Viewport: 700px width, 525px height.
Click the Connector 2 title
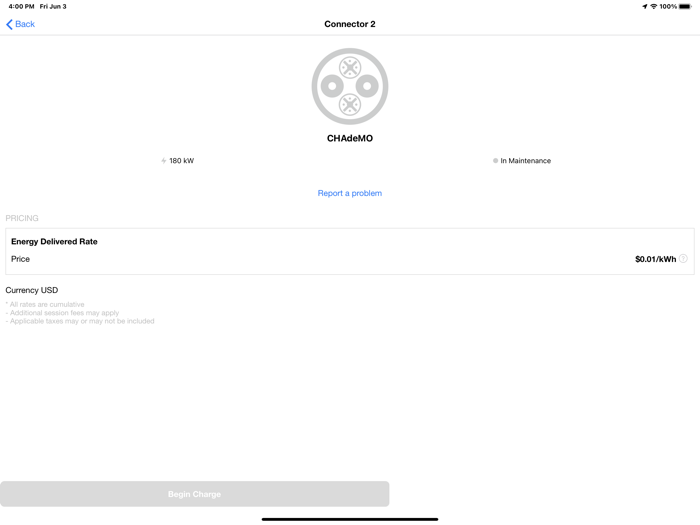[x=350, y=24]
